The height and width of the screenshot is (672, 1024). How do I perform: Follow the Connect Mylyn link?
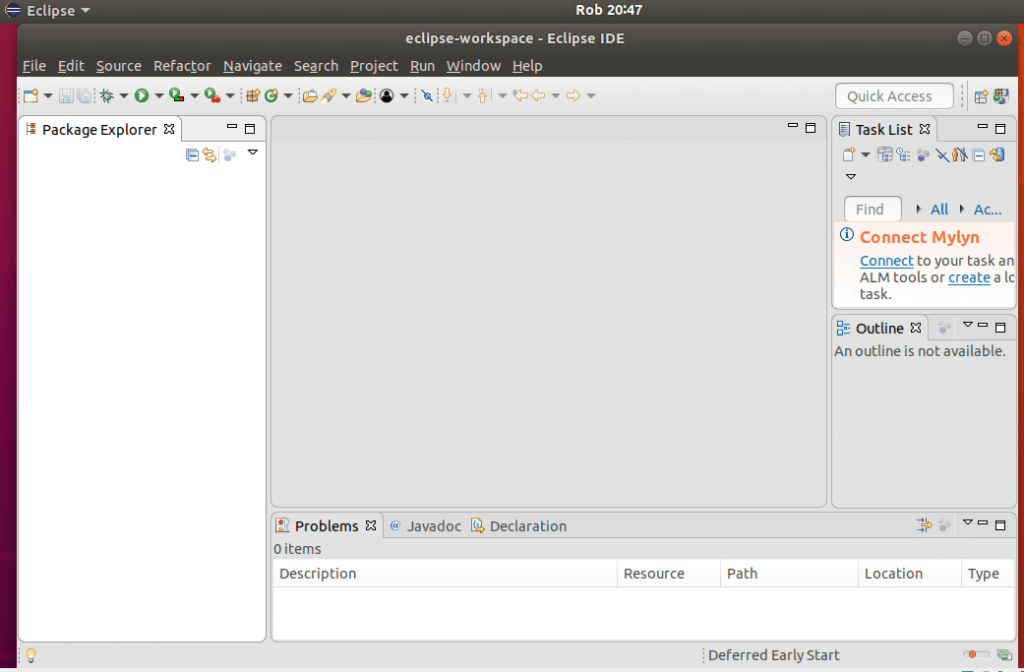886,260
